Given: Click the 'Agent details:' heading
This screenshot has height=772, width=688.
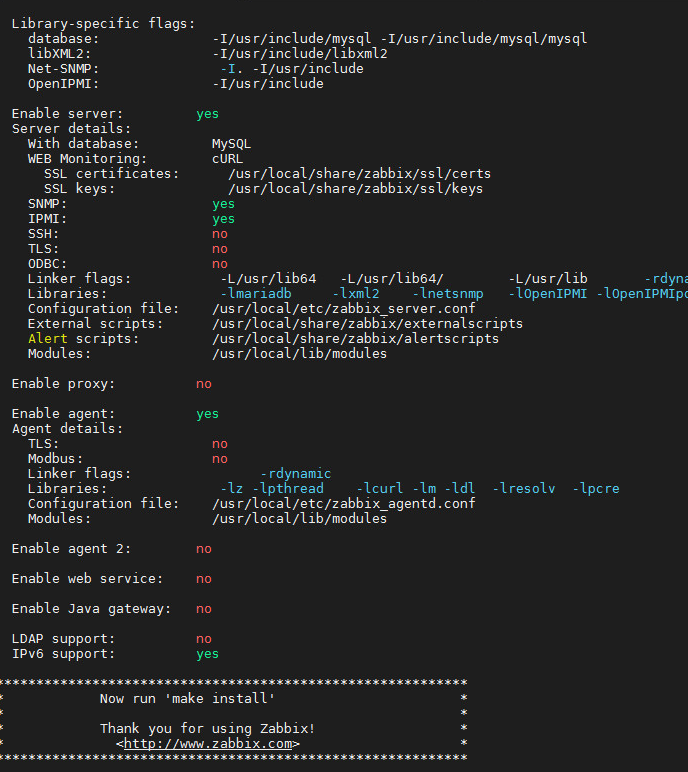Looking at the screenshot, I should tap(67, 429).
